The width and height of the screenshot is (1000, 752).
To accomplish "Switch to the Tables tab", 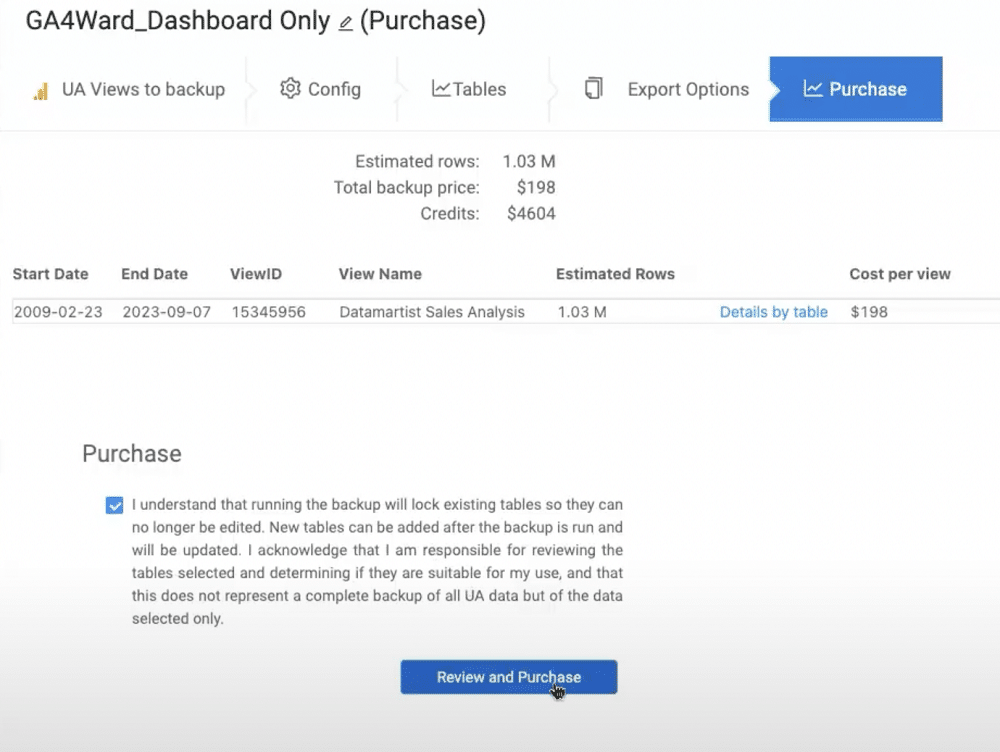I will click(468, 89).
